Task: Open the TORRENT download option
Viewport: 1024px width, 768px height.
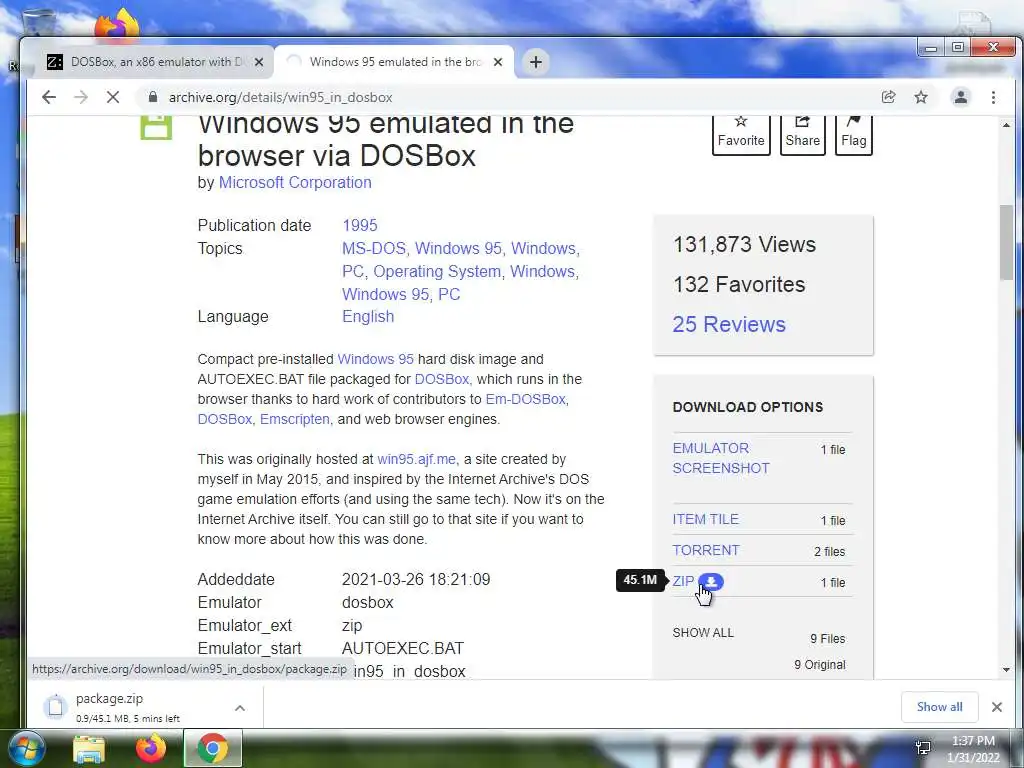Action: (x=705, y=551)
